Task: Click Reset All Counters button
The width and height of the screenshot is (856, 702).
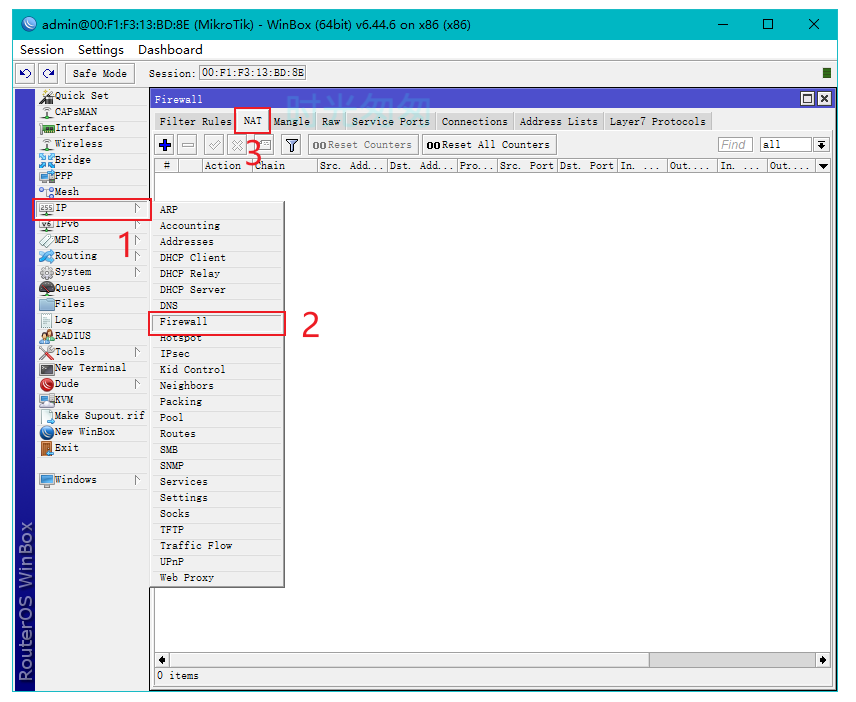Action: (489, 145)
